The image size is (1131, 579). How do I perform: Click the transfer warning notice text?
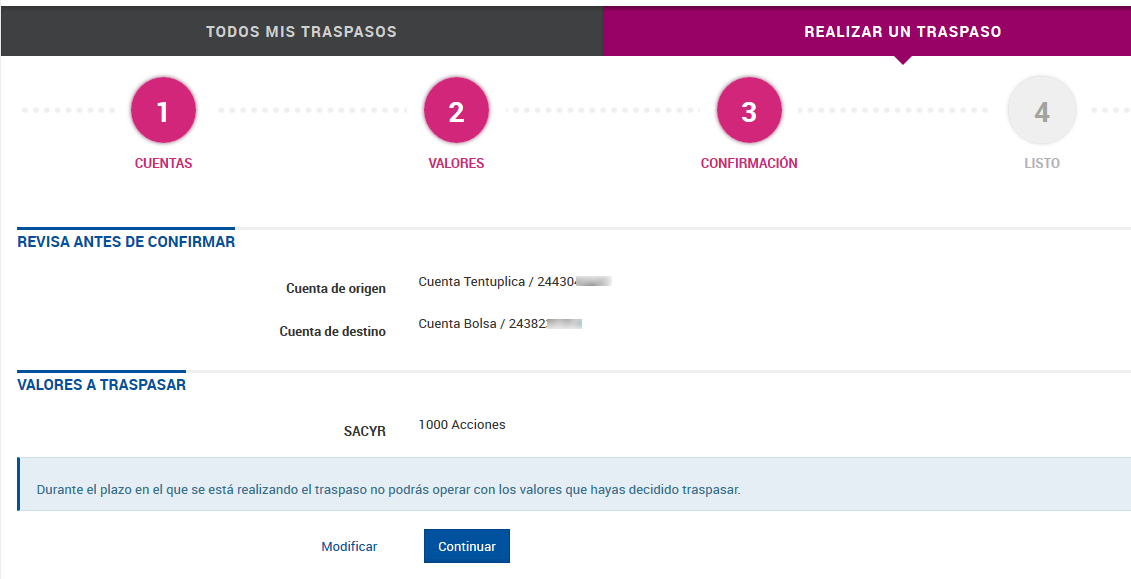tap(389, 490)
